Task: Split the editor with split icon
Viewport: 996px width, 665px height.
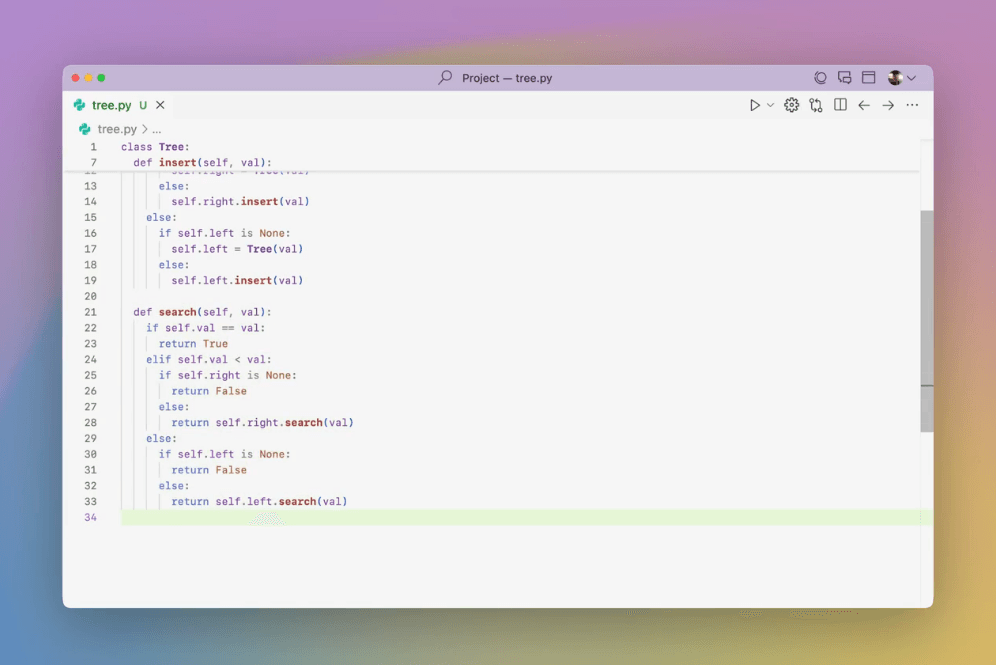Action: point(840,105)
